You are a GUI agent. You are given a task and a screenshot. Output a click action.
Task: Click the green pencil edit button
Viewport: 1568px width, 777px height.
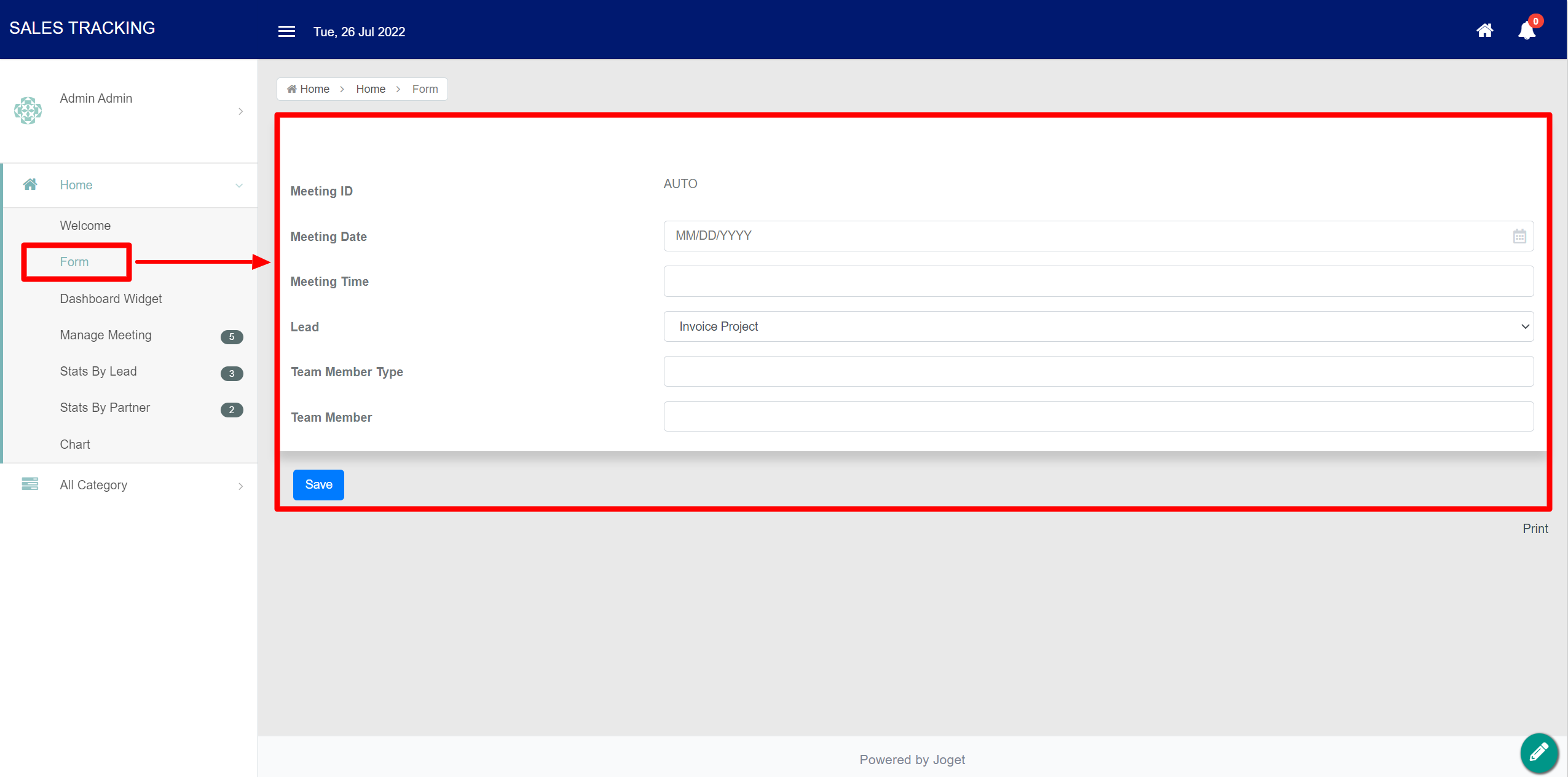(1538, 752)
